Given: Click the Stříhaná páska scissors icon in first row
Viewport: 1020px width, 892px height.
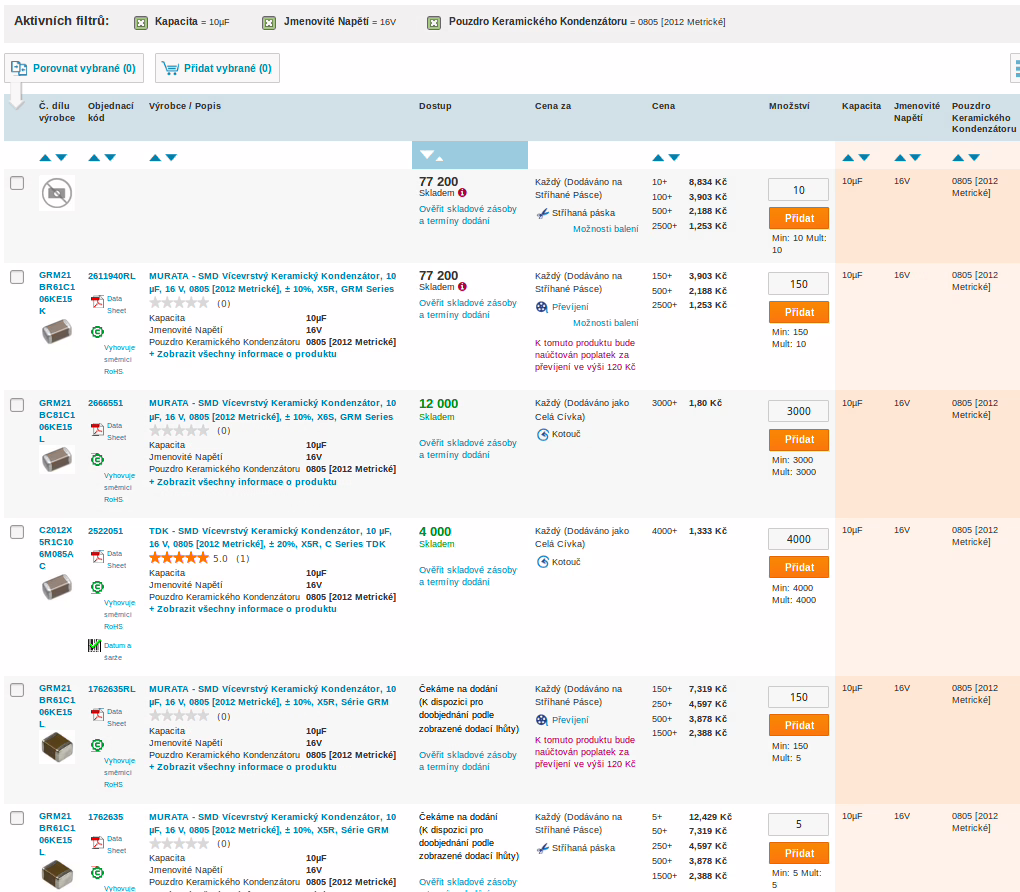Looking at the screenshot, I should 543,213.
